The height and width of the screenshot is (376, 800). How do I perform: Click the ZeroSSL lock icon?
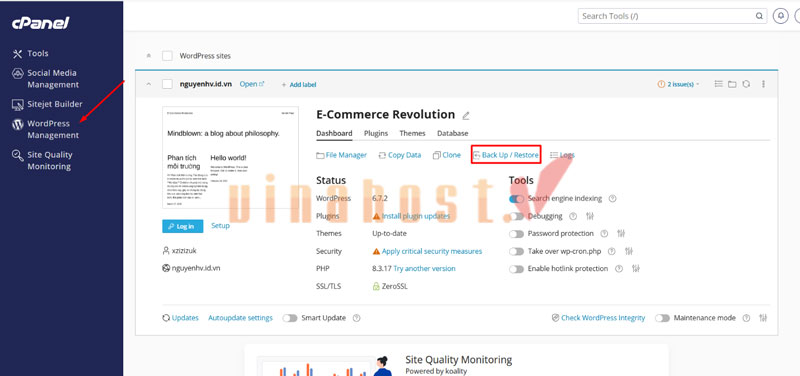click(x=376, y=286)
